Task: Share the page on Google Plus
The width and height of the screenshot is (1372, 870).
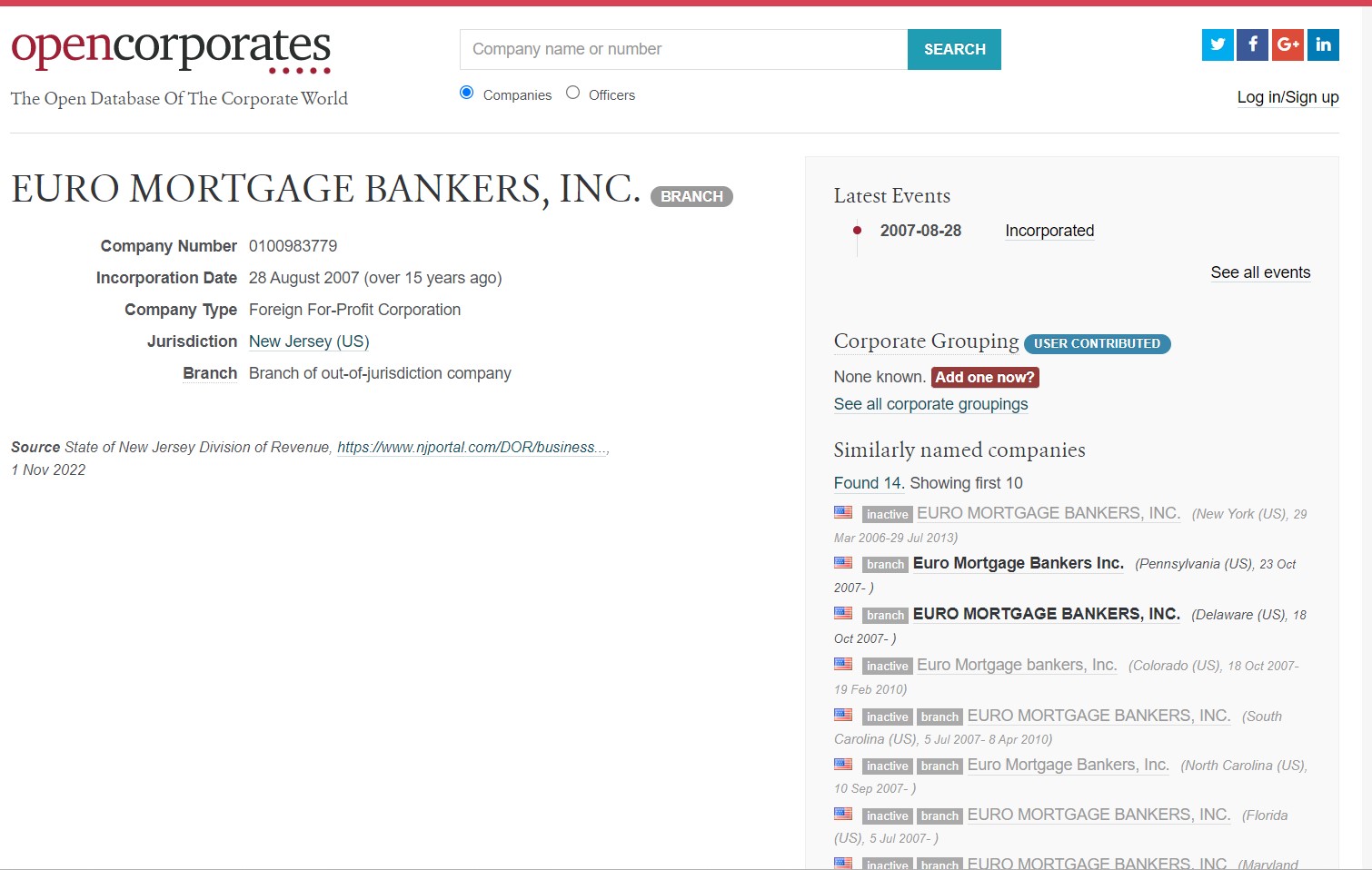Action: pos(1287,44)
